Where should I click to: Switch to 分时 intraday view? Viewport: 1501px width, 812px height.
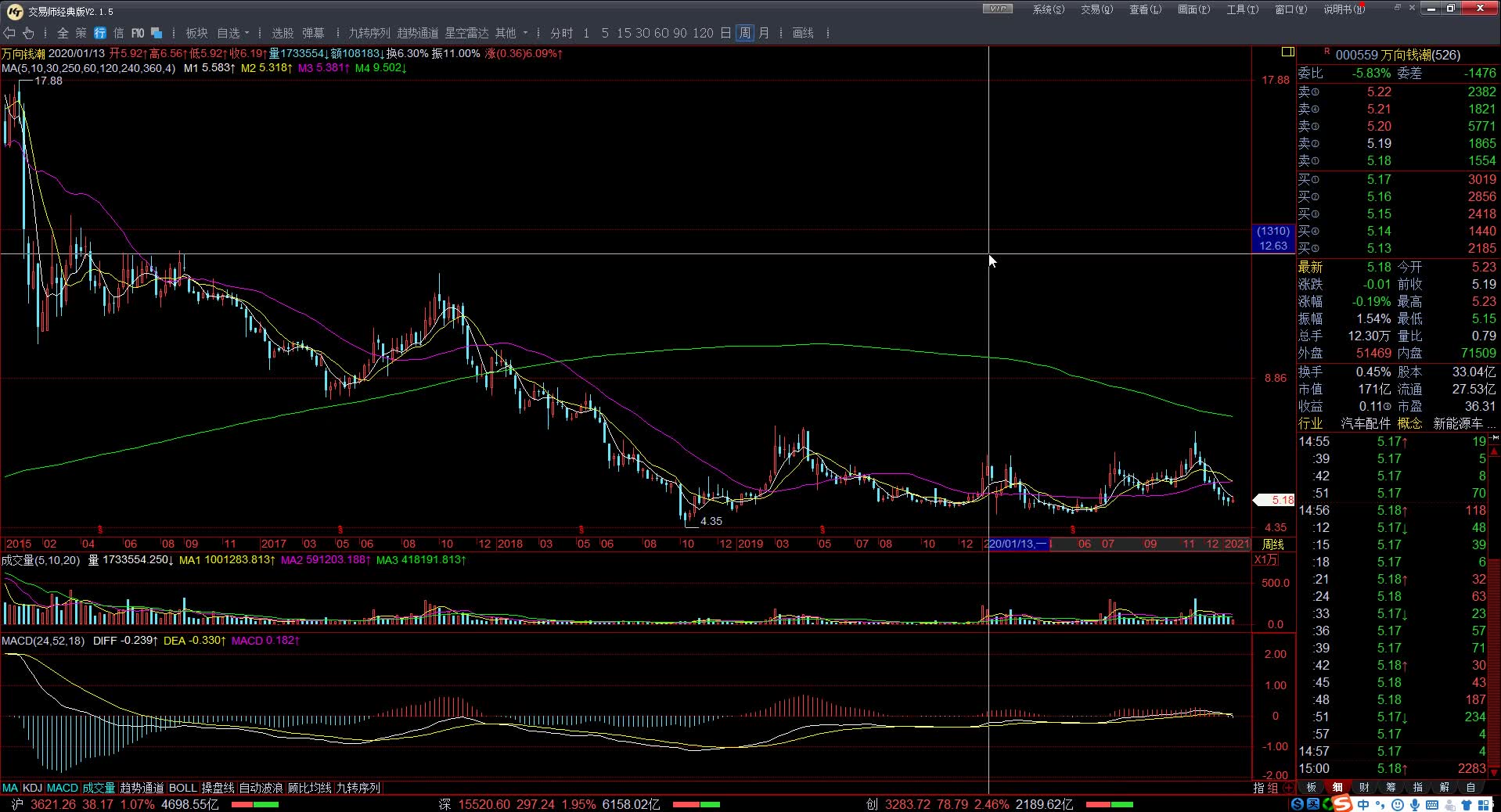(x=561, y=33)
